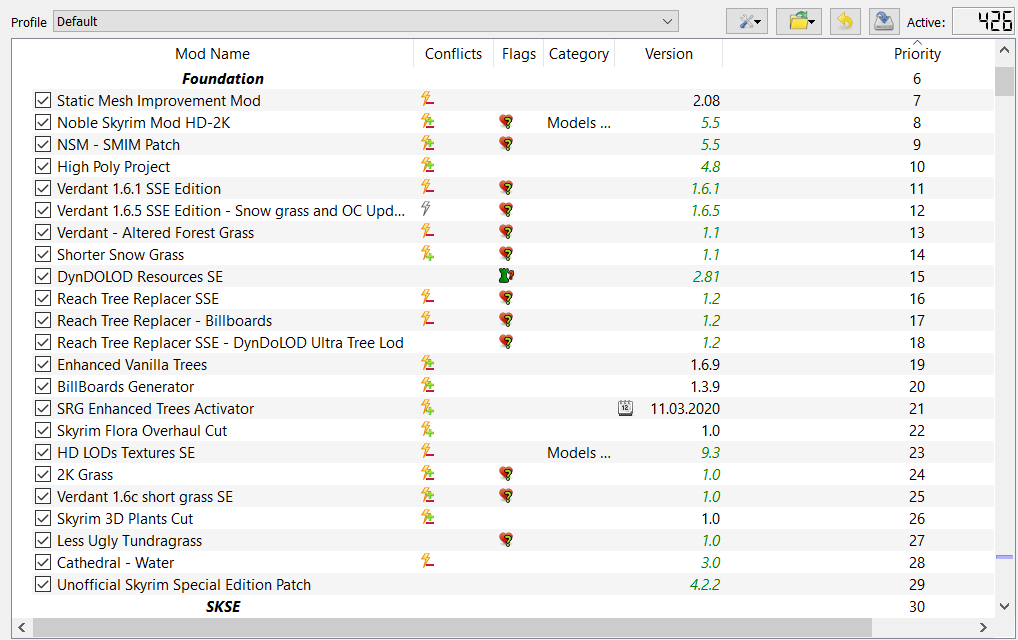
Task: Disable the 2K Grass mod checkbox
Action: pyautogui.click(x=43, y=474)
